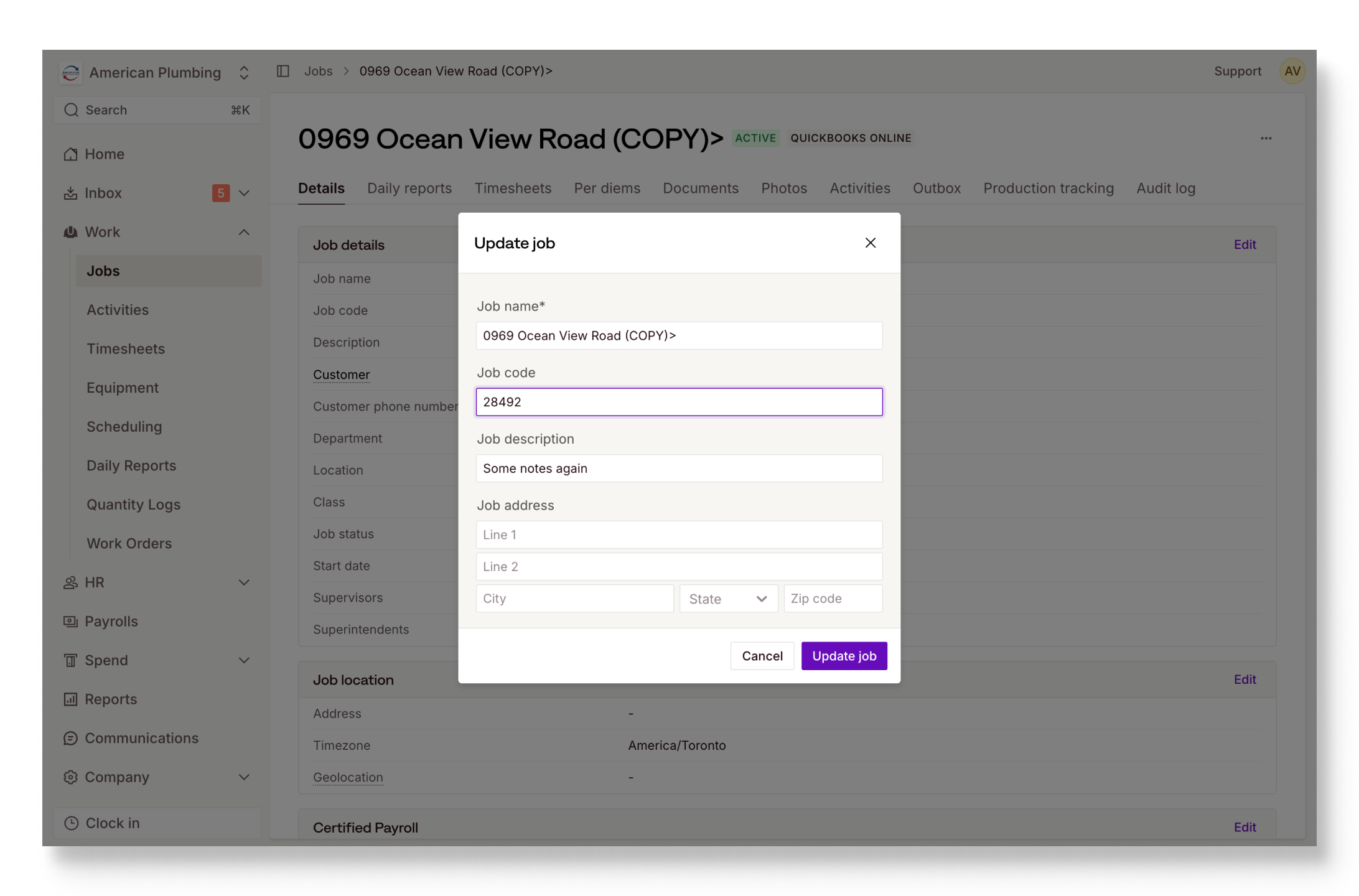
Task: Open Timesheets in the sidebar
Action: coord(126,348)
